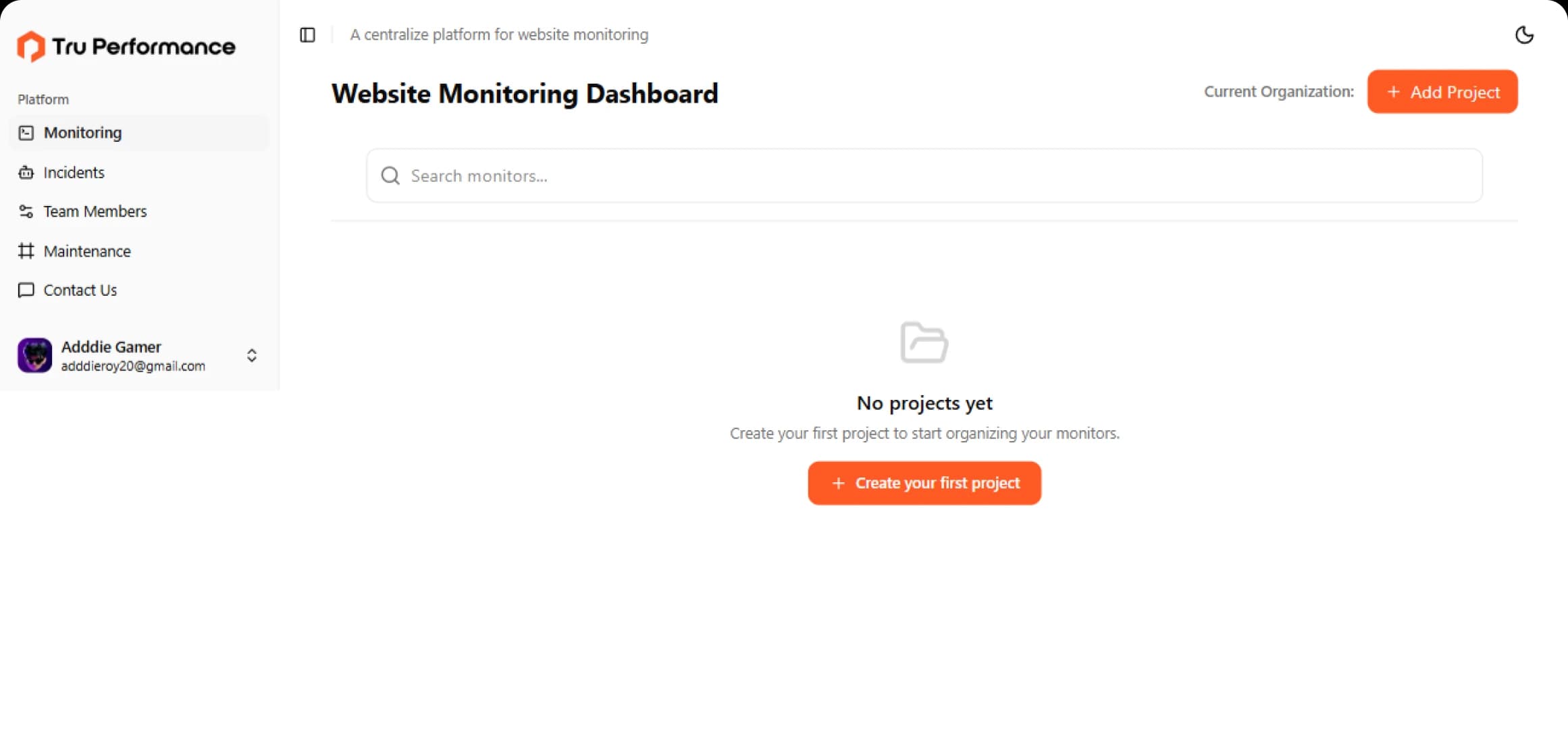Focus the Search monitors input field
This screenshot has height=747, width=1568.
point(924,176)
